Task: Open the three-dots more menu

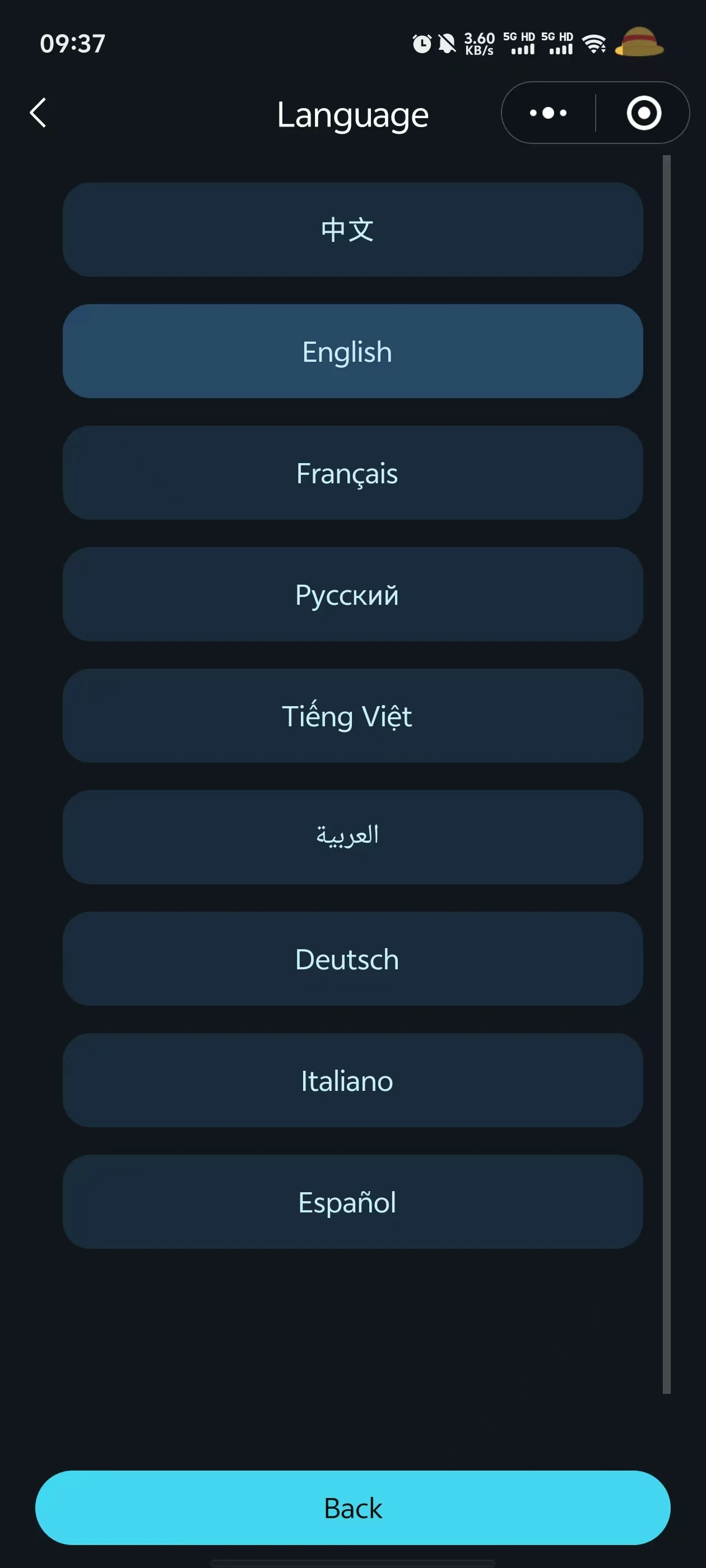Action: pyautogui.click(x=547, y=113)
